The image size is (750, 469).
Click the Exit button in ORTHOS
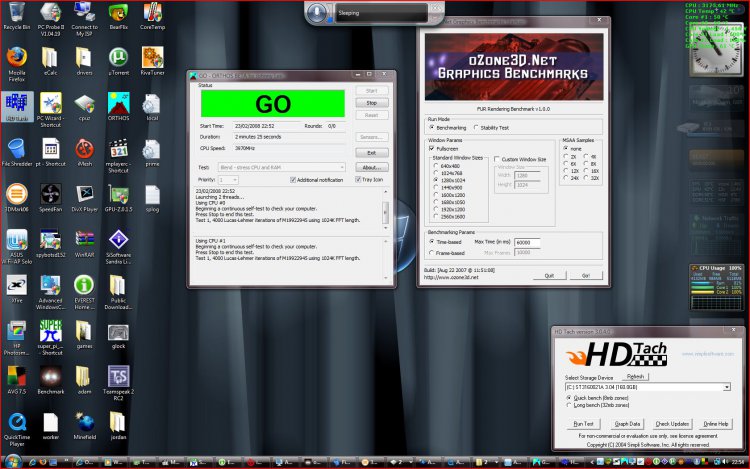(372, 153)
